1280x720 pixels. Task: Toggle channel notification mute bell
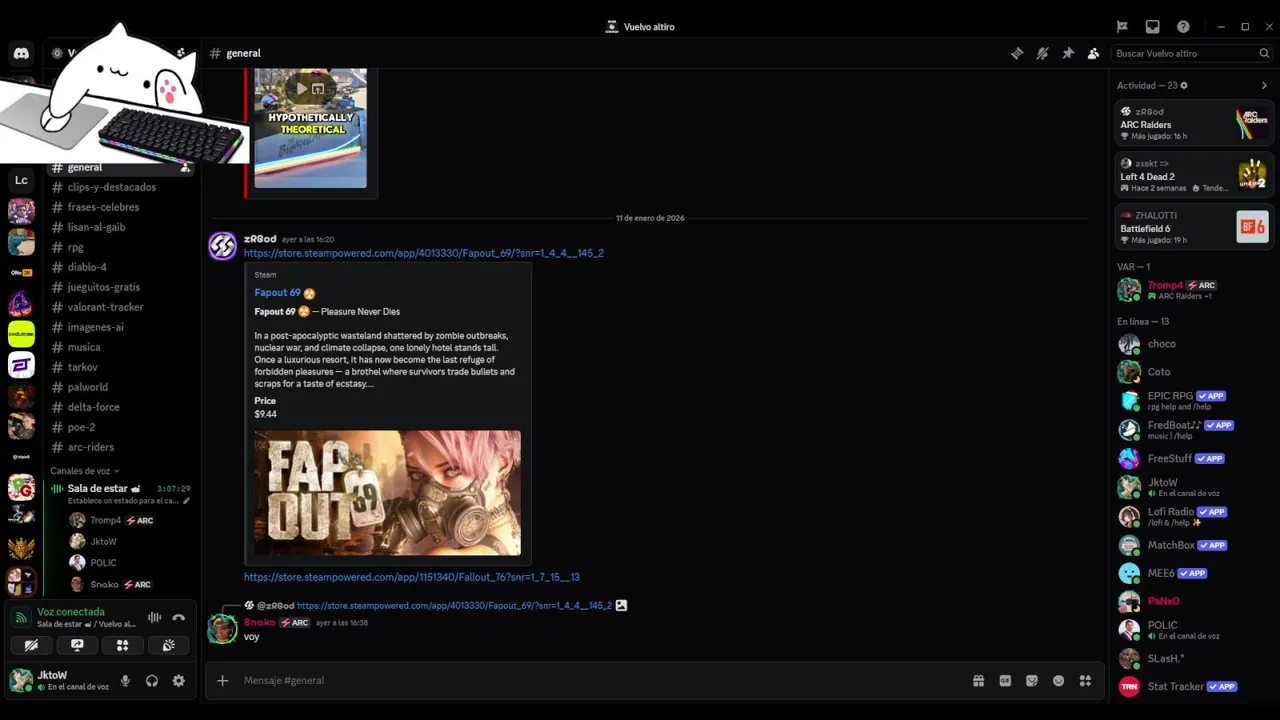(x=1042, y=53)
